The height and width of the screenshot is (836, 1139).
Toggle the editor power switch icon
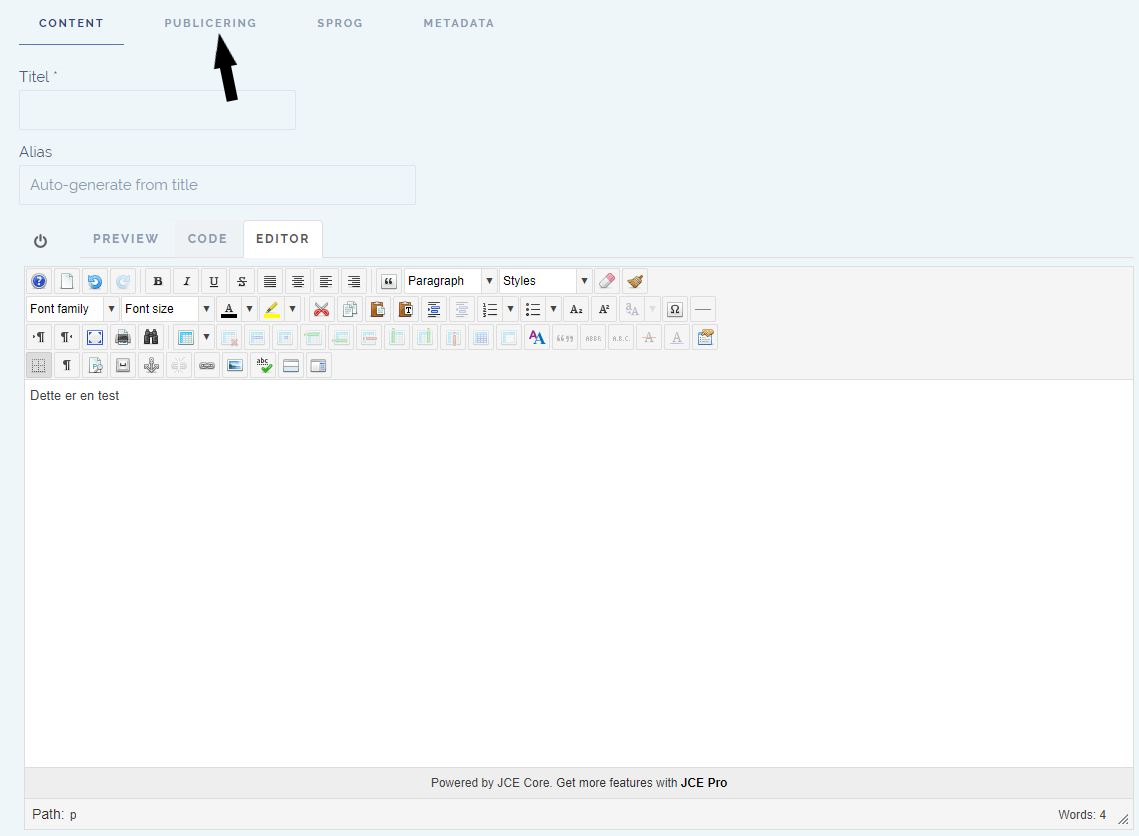(41, 241)
